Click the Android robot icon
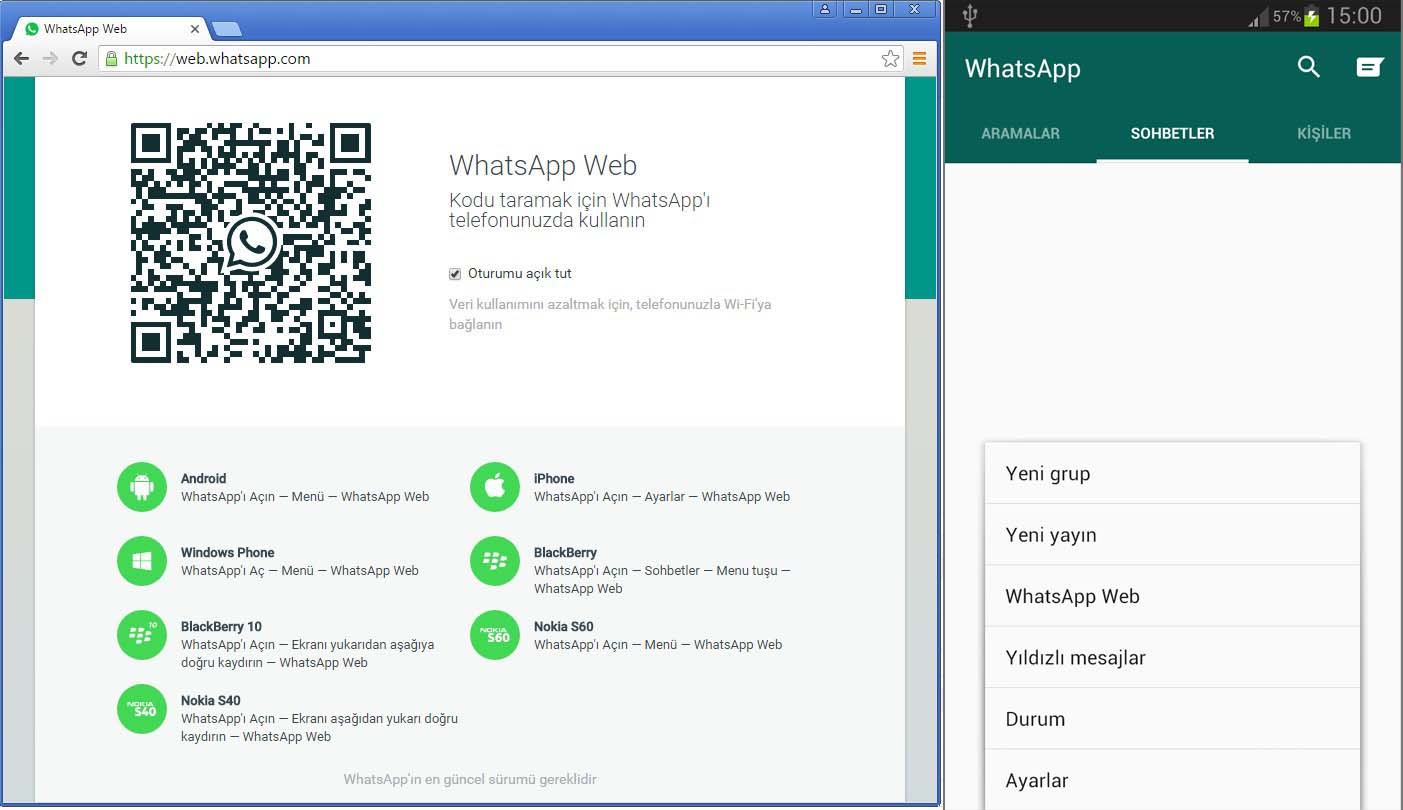This screenshot has width=1403, height=810. point(142,487)
